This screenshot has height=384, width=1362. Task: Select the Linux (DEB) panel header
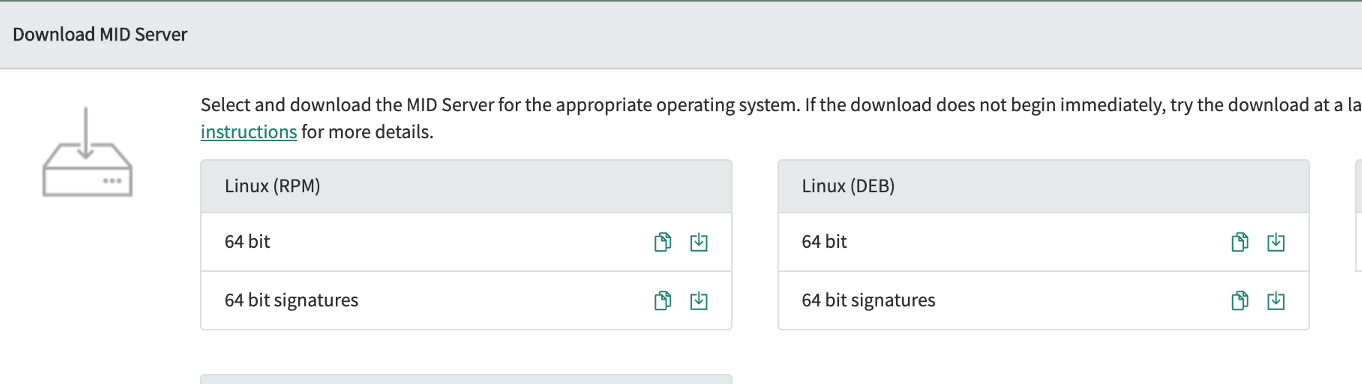point(1043,186)
